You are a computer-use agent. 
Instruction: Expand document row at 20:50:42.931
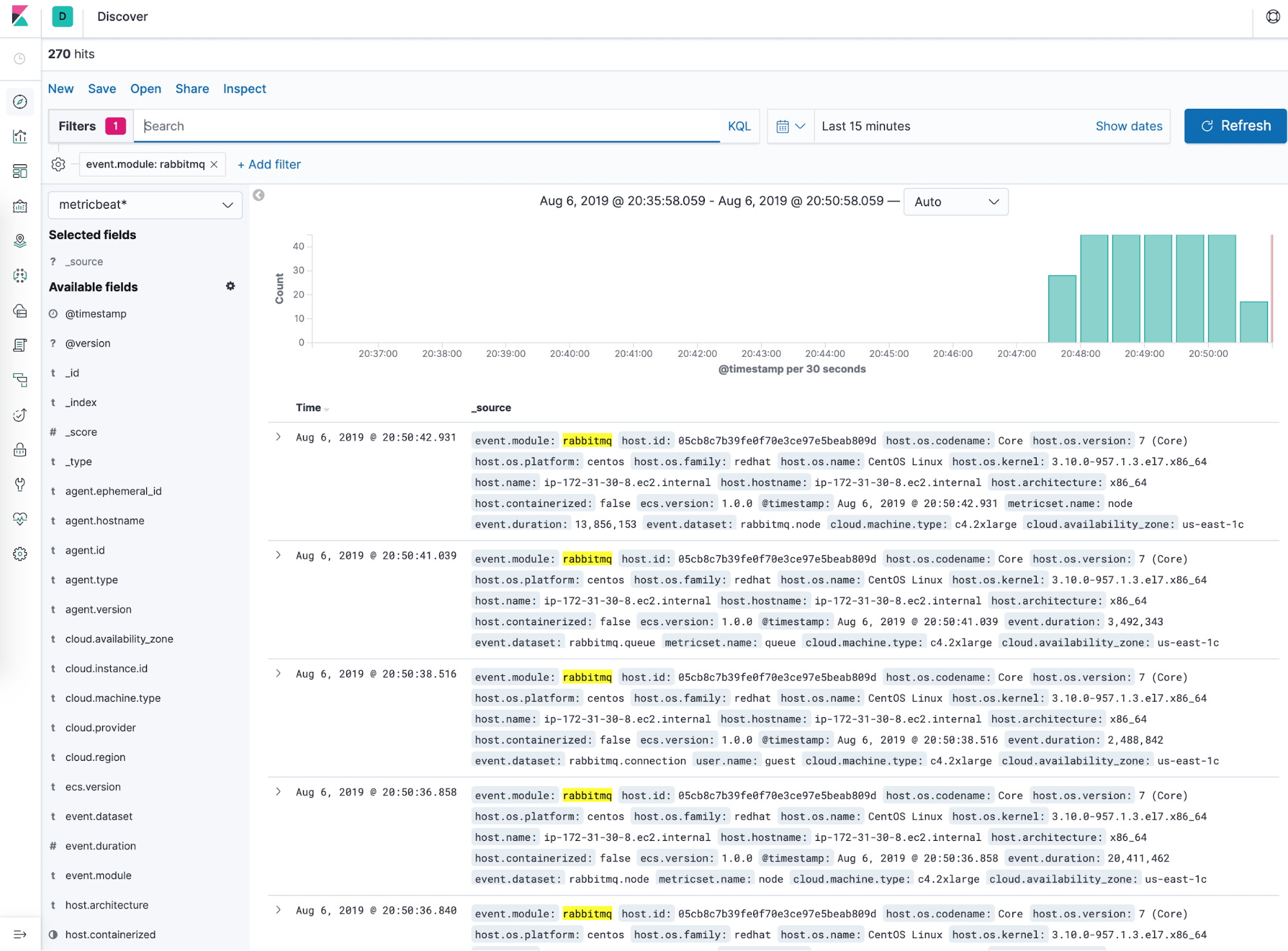[278, 437]
